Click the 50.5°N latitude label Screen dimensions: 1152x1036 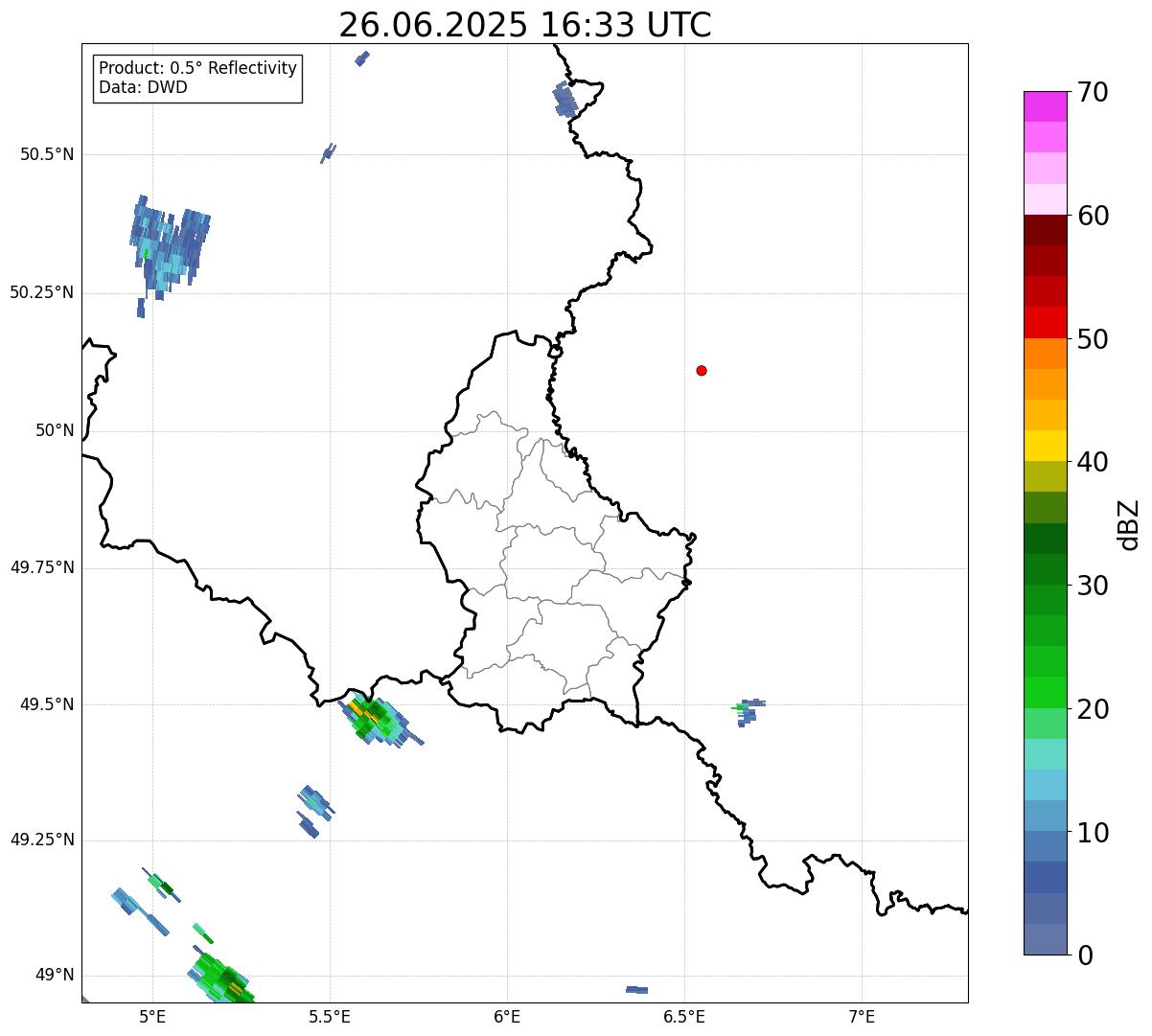tap(47, 154)
